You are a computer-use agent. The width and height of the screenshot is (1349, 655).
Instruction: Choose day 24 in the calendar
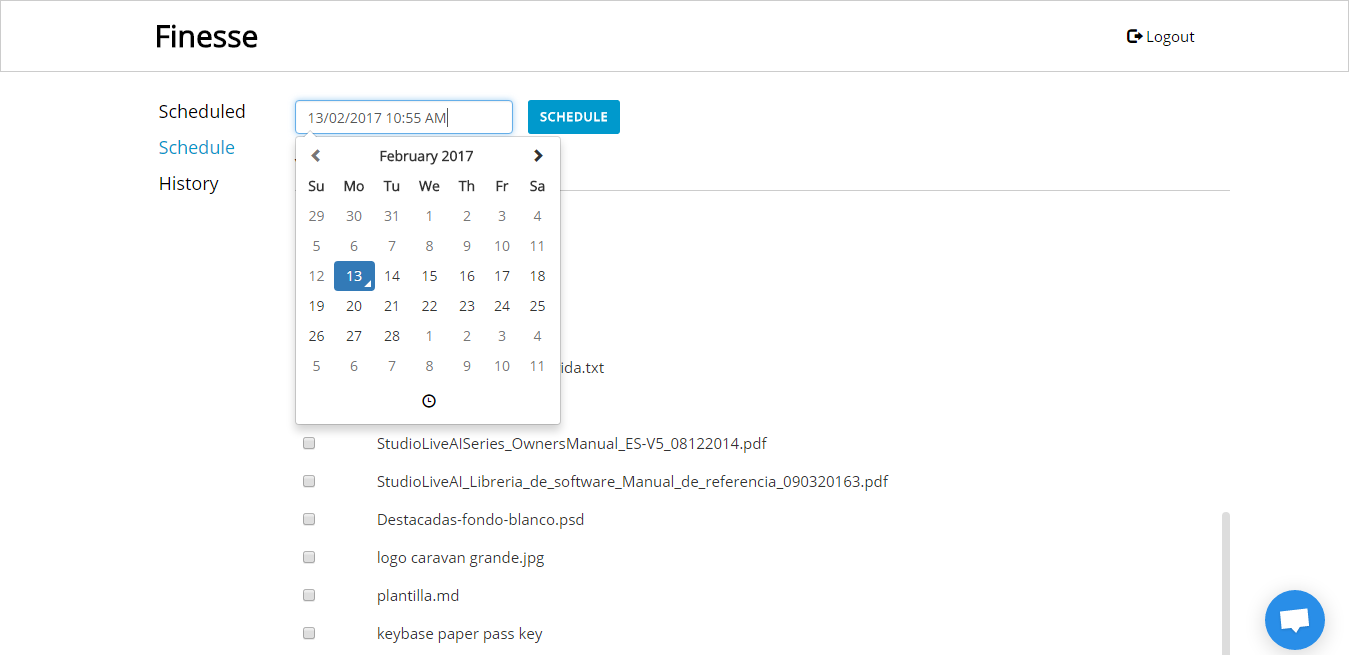click(502, 306)
